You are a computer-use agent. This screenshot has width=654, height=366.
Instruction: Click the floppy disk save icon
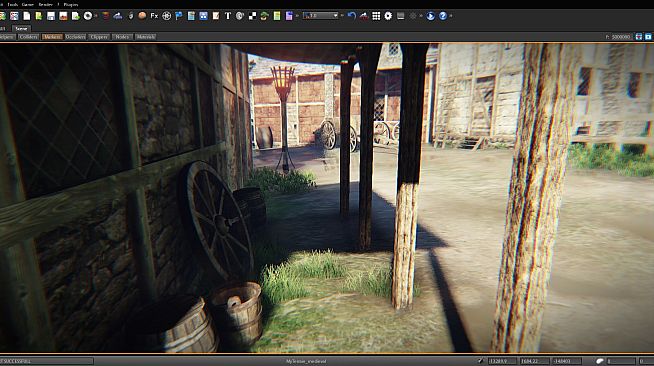(51, 16)
